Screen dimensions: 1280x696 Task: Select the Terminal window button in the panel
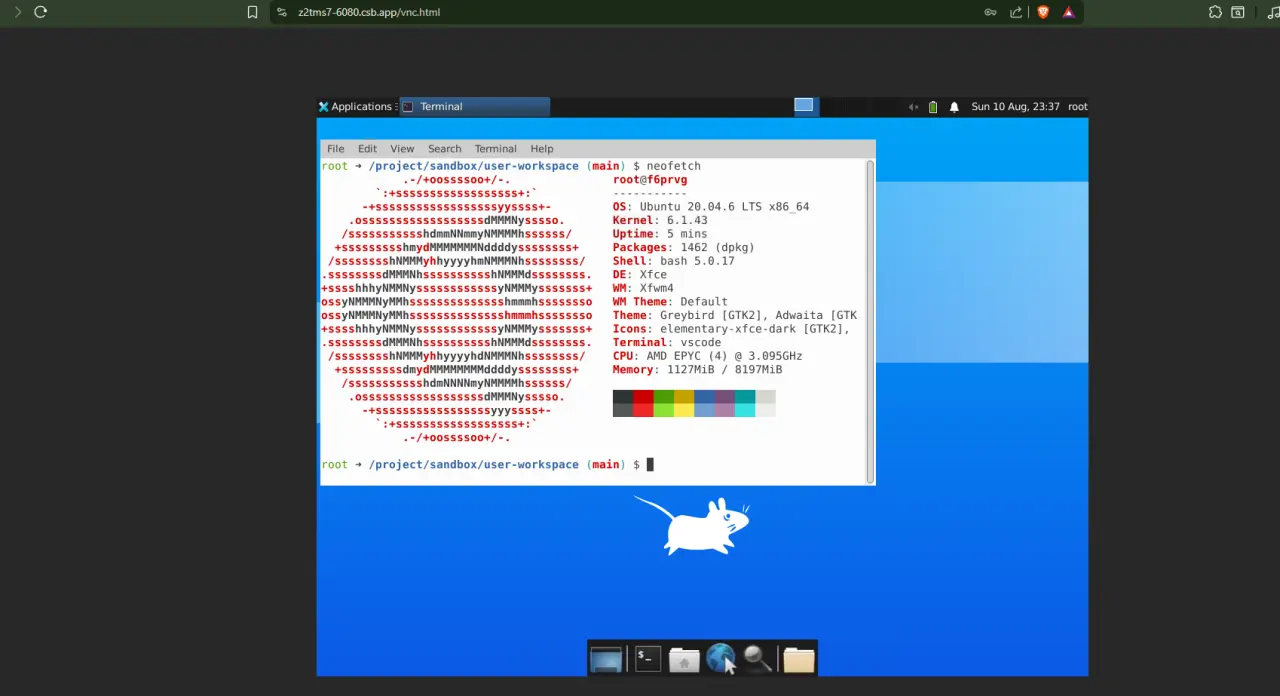[474, 106]
